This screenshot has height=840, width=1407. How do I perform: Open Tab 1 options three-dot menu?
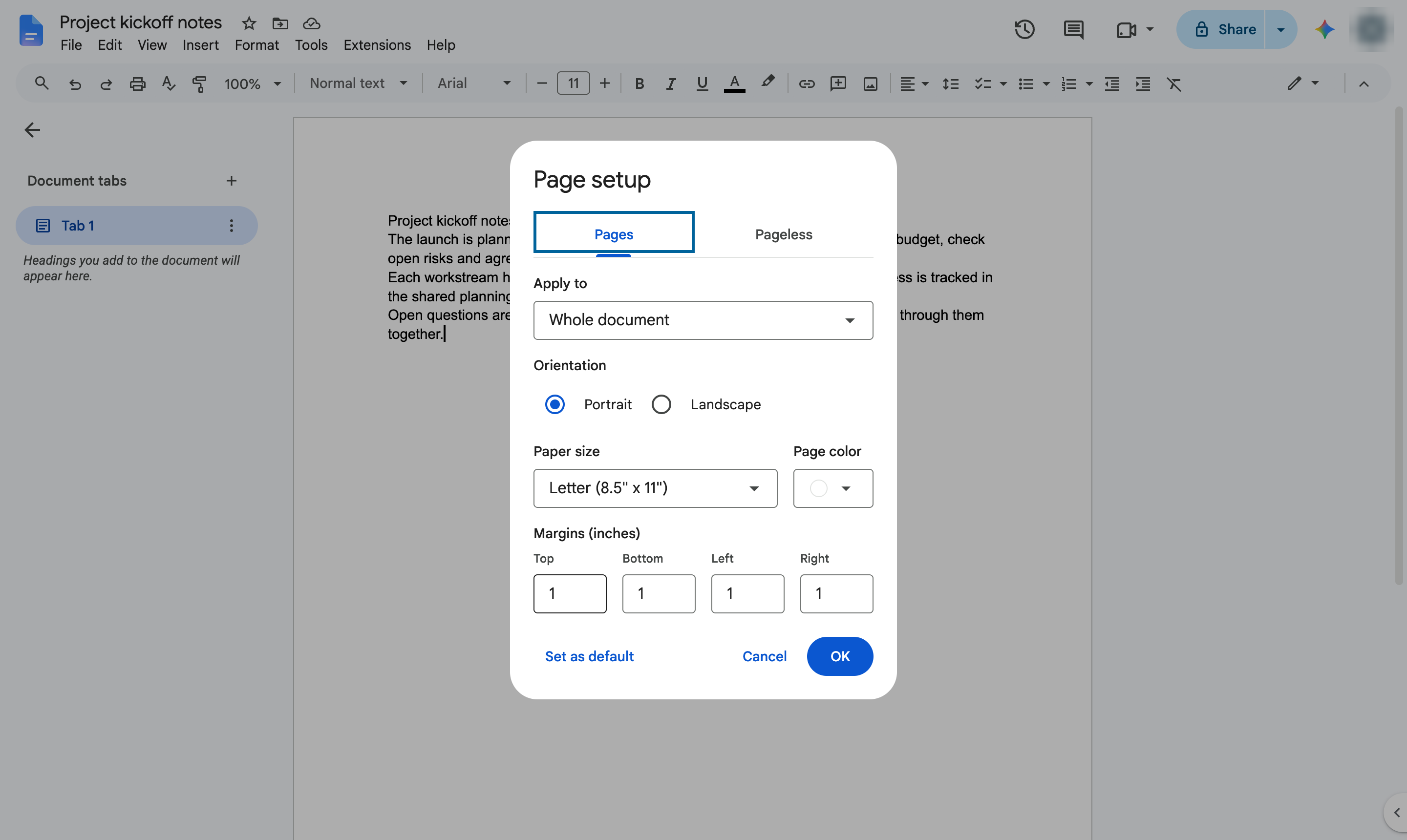231,225
